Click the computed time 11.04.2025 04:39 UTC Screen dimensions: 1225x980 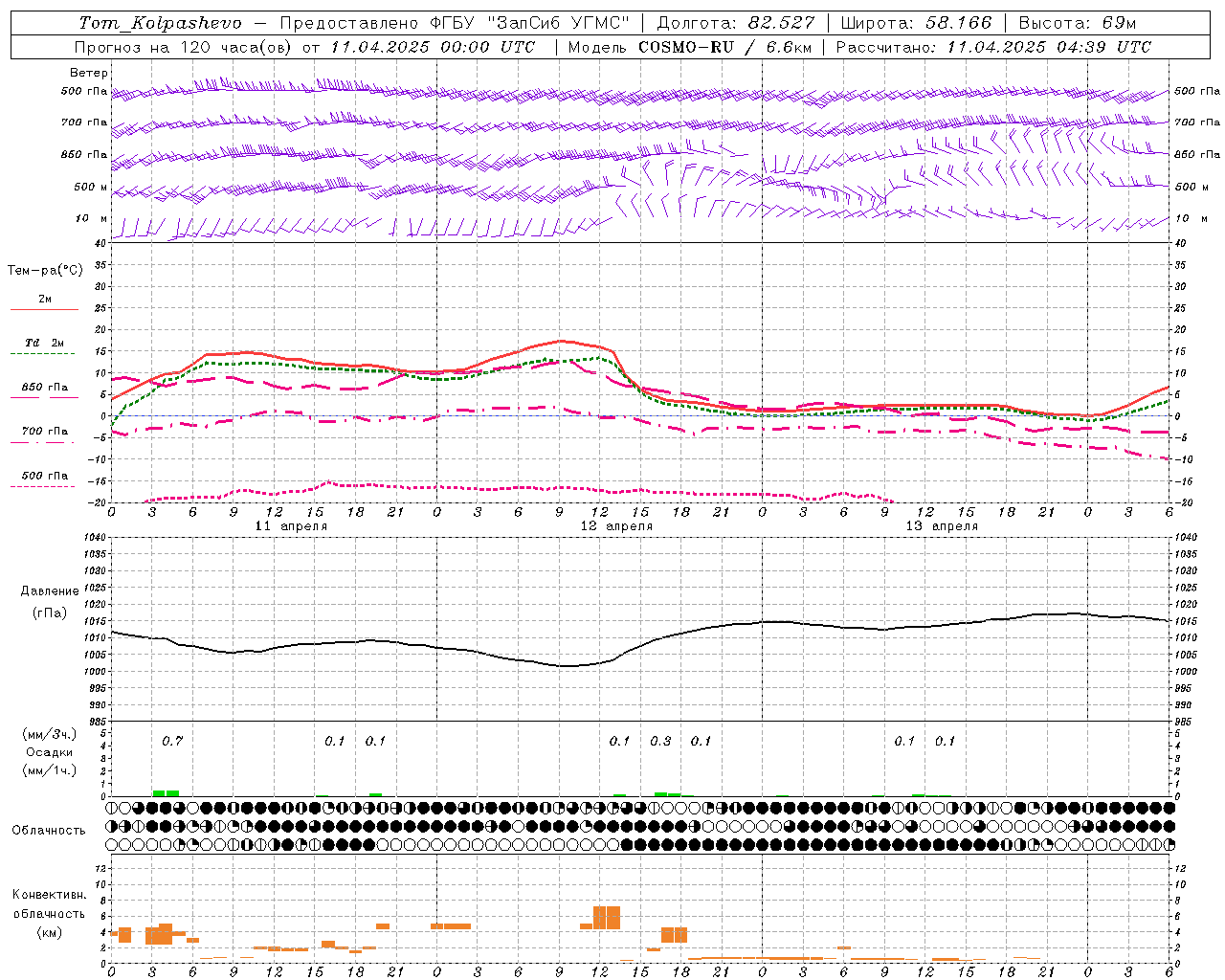1049,47
